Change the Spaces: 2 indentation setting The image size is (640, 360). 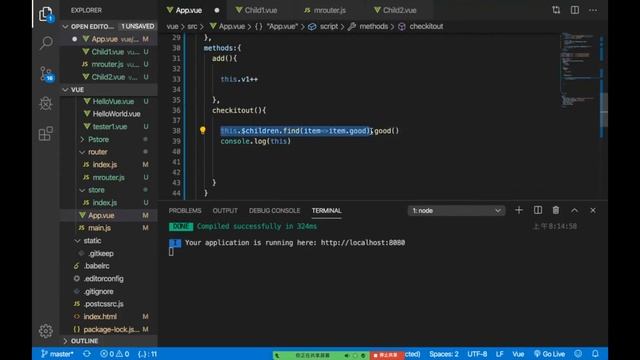click(444, 354)
